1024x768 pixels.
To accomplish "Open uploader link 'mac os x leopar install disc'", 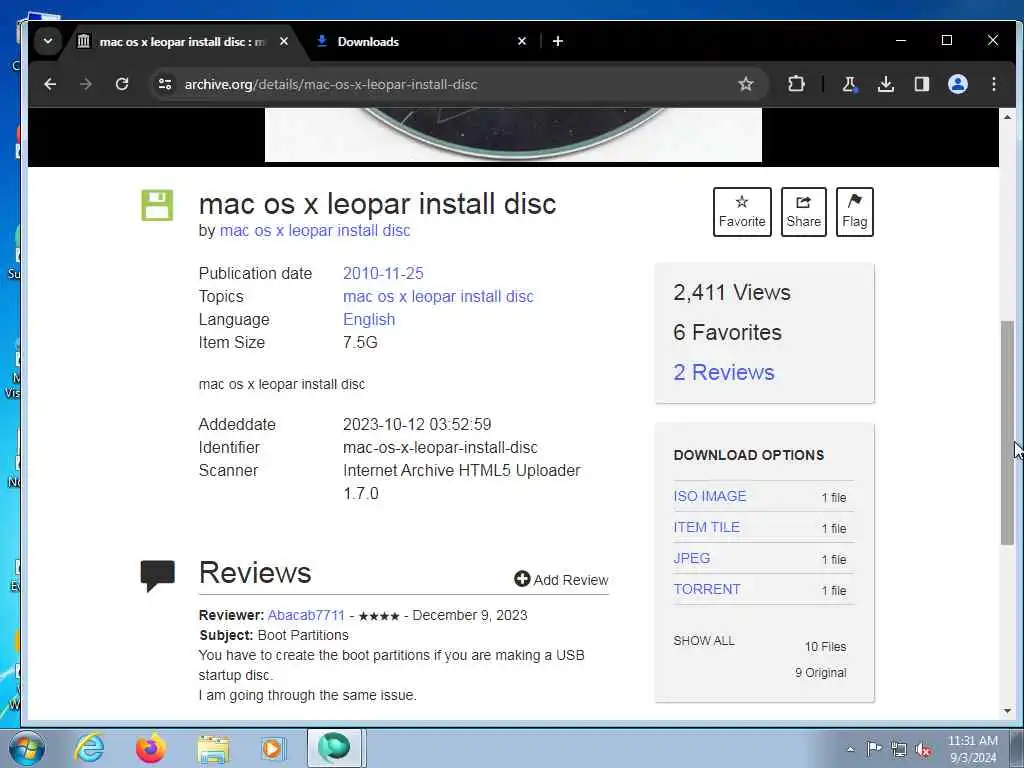I will (315, 231).
